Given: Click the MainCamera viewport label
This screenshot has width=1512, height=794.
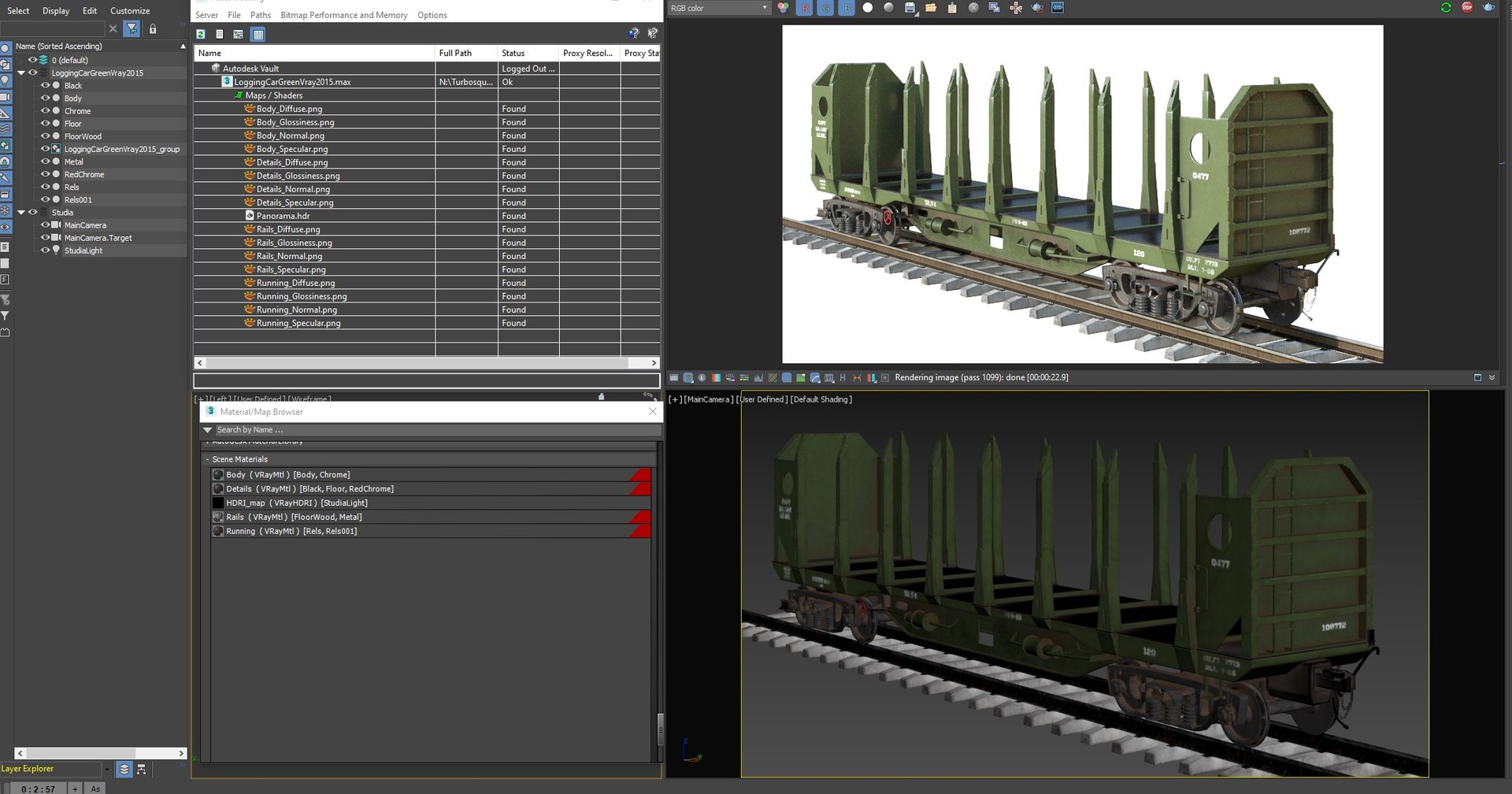Looking at the screenshot, I should click(709, 399).
